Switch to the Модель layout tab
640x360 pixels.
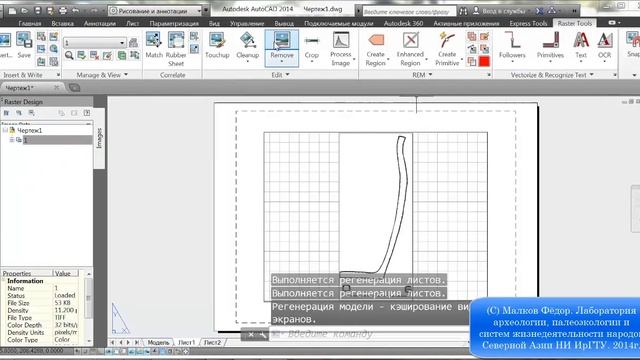[158, 342]
